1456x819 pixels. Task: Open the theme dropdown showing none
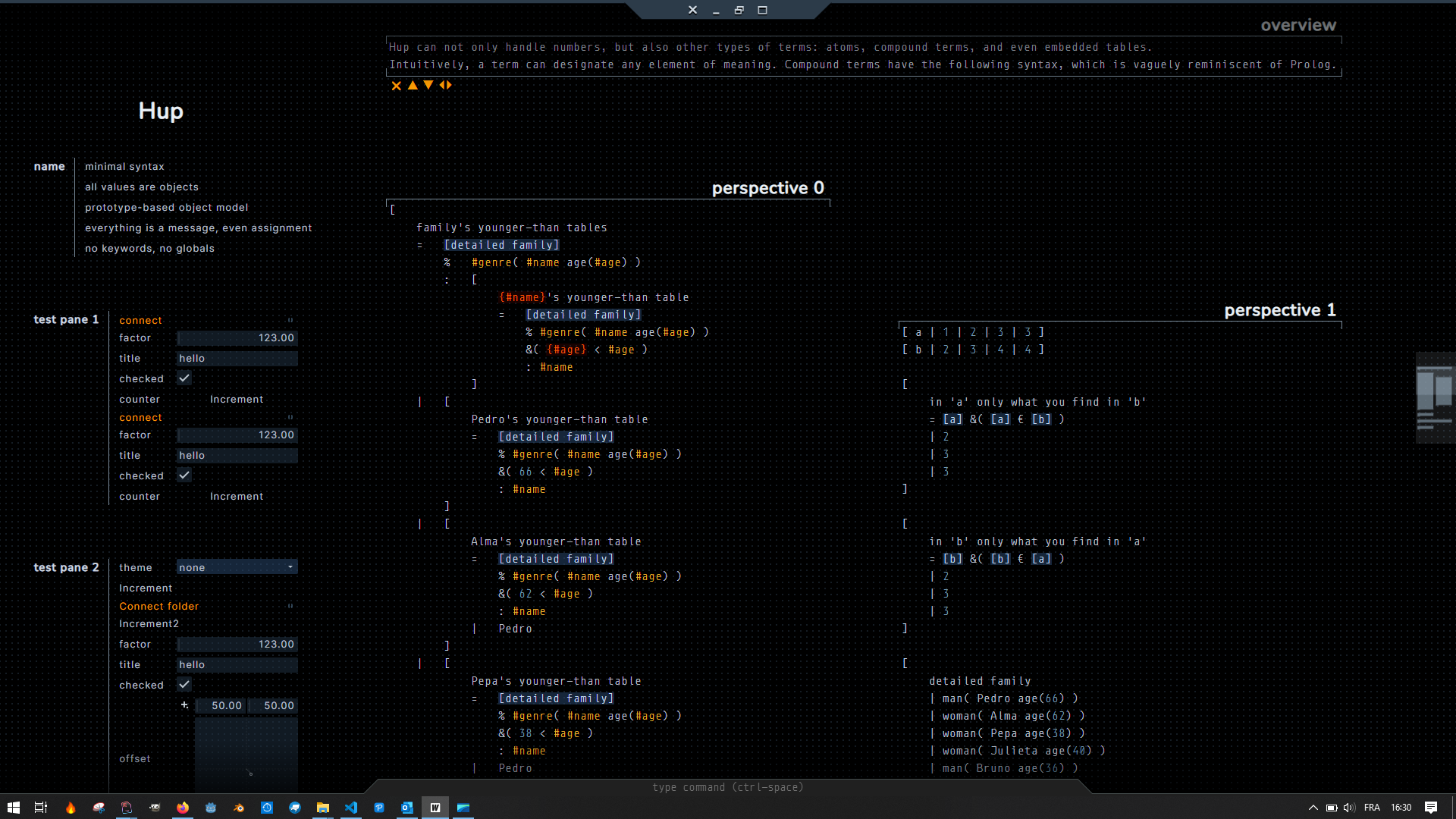[x=237, y=567]
